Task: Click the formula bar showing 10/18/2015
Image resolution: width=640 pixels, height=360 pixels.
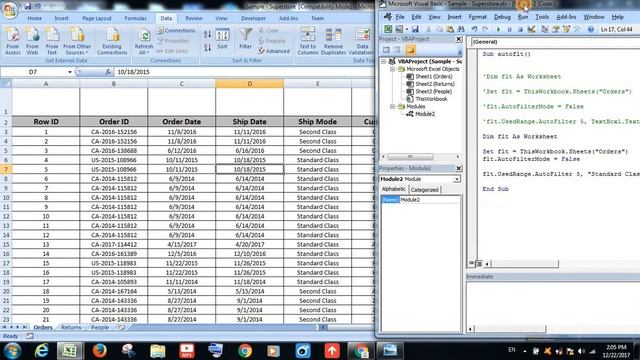Action: pyautogui.click(x=244, y=72)
